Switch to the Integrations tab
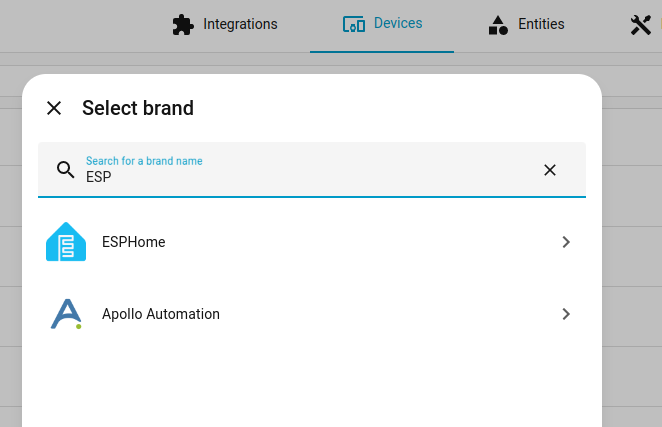 pyautogui.click(x=239, y=24)
